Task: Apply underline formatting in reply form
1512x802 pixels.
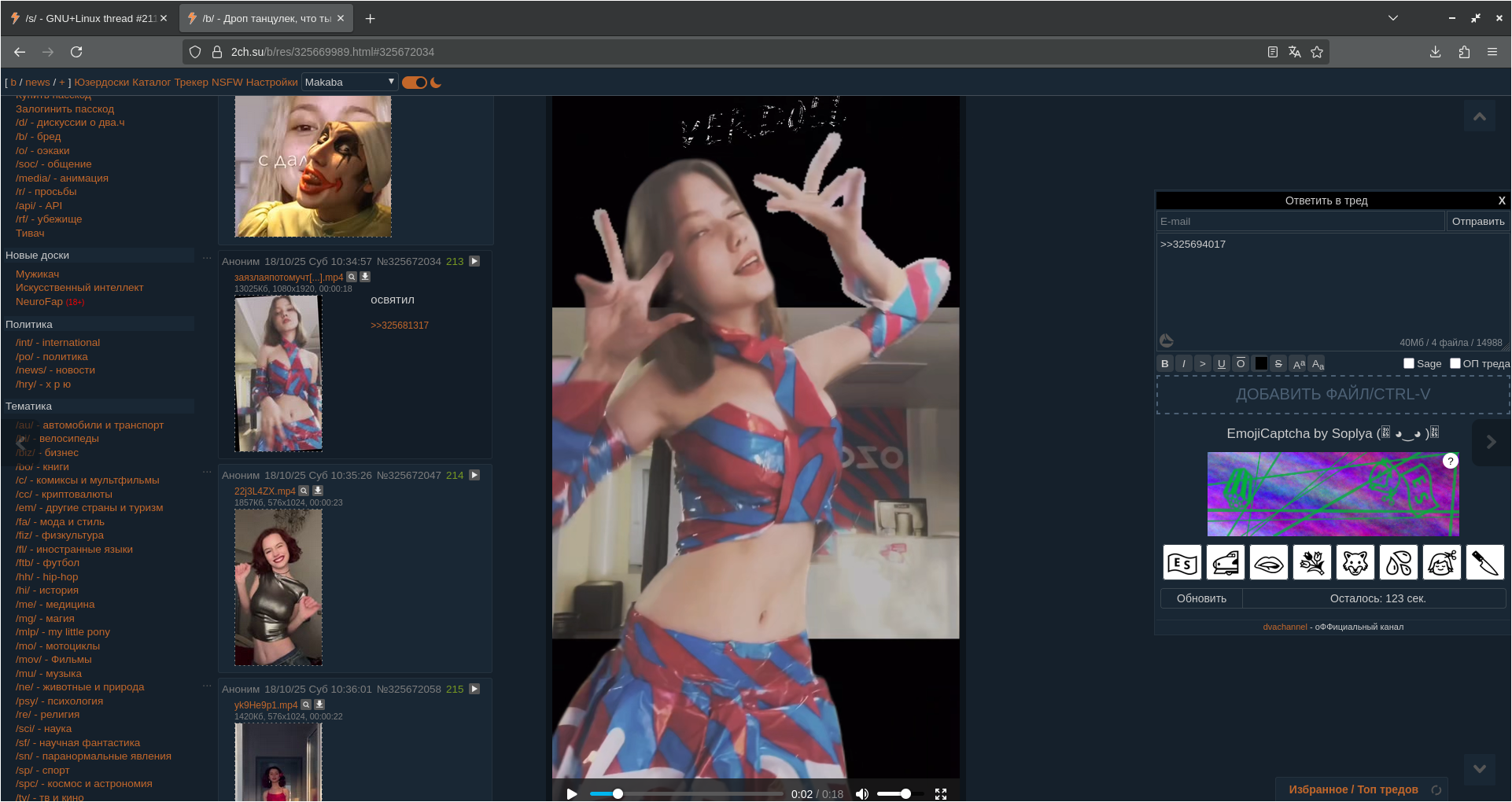Action: click(x=1222, y=363)
